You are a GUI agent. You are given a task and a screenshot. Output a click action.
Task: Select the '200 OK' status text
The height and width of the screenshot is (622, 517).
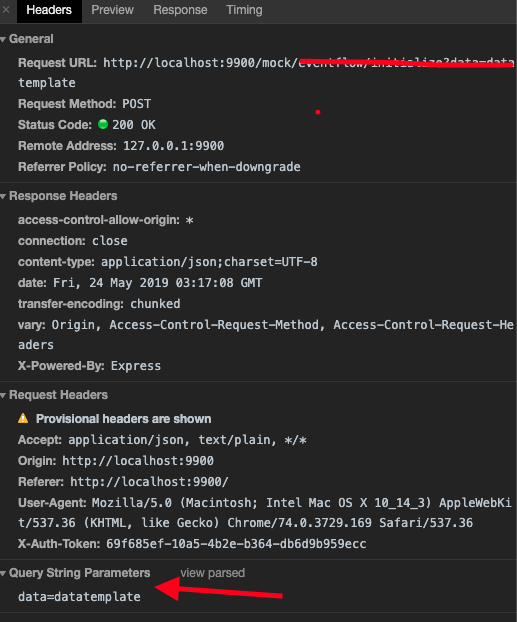[134, 125]
